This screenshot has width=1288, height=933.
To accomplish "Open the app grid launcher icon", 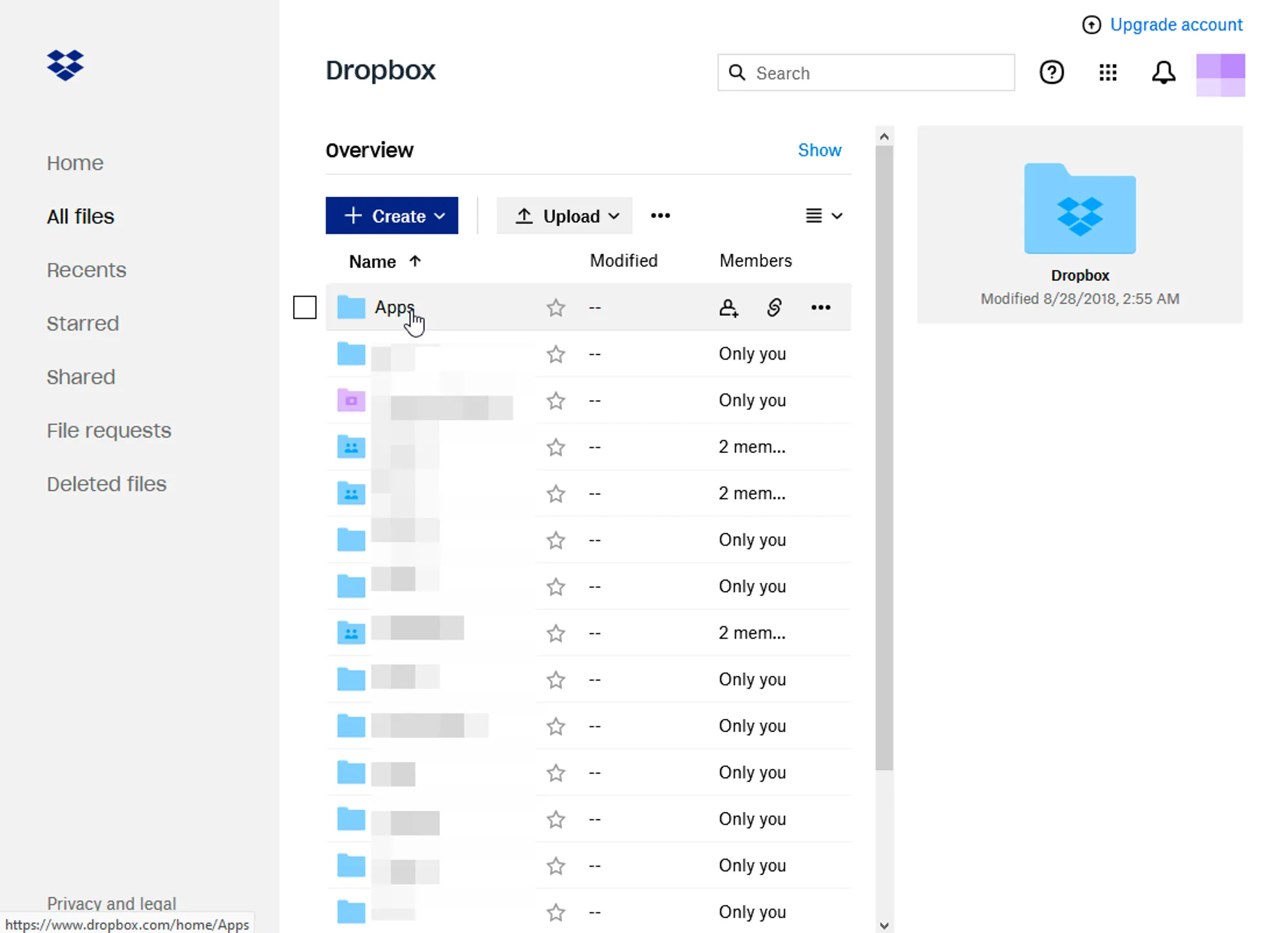I will pos(1108,72).
